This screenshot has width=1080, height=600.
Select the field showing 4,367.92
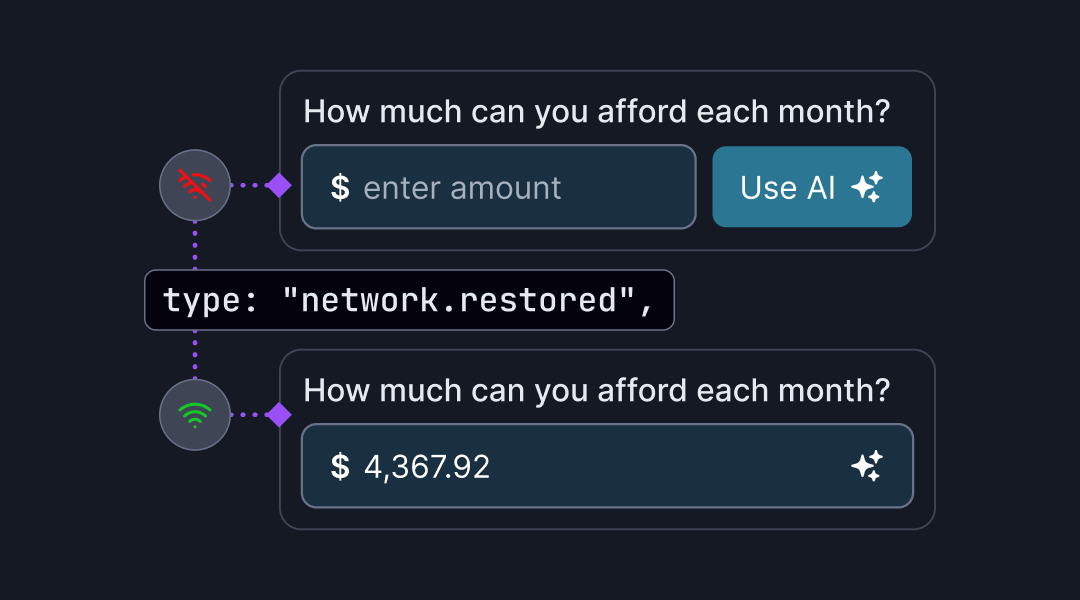click(x=606, y=465)
